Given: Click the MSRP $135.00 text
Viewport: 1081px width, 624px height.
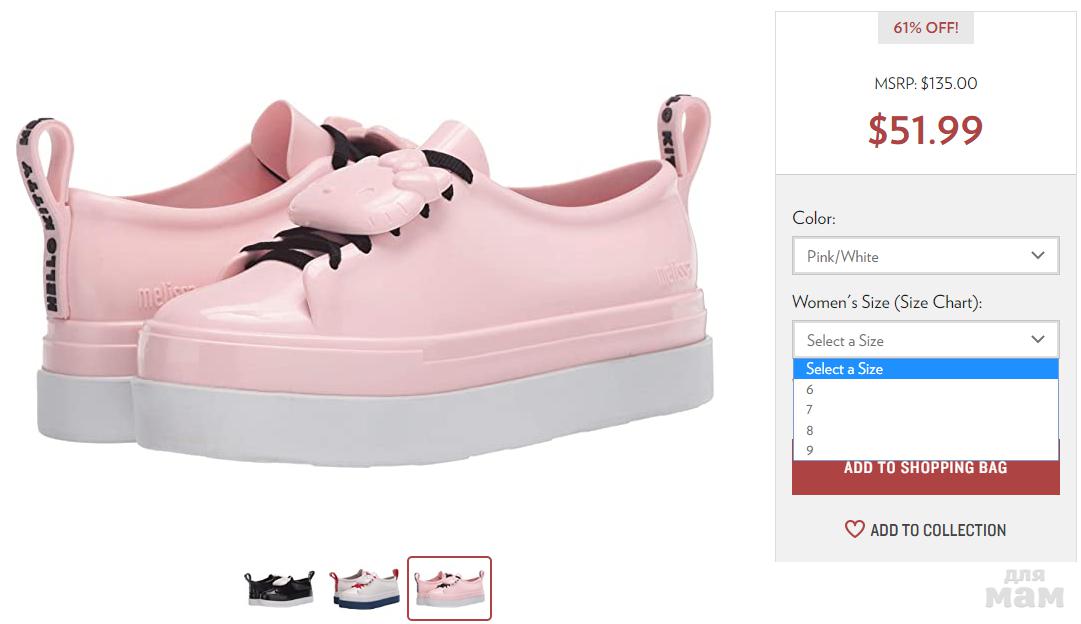Looking at the screenshot, I should coord(925,84).
